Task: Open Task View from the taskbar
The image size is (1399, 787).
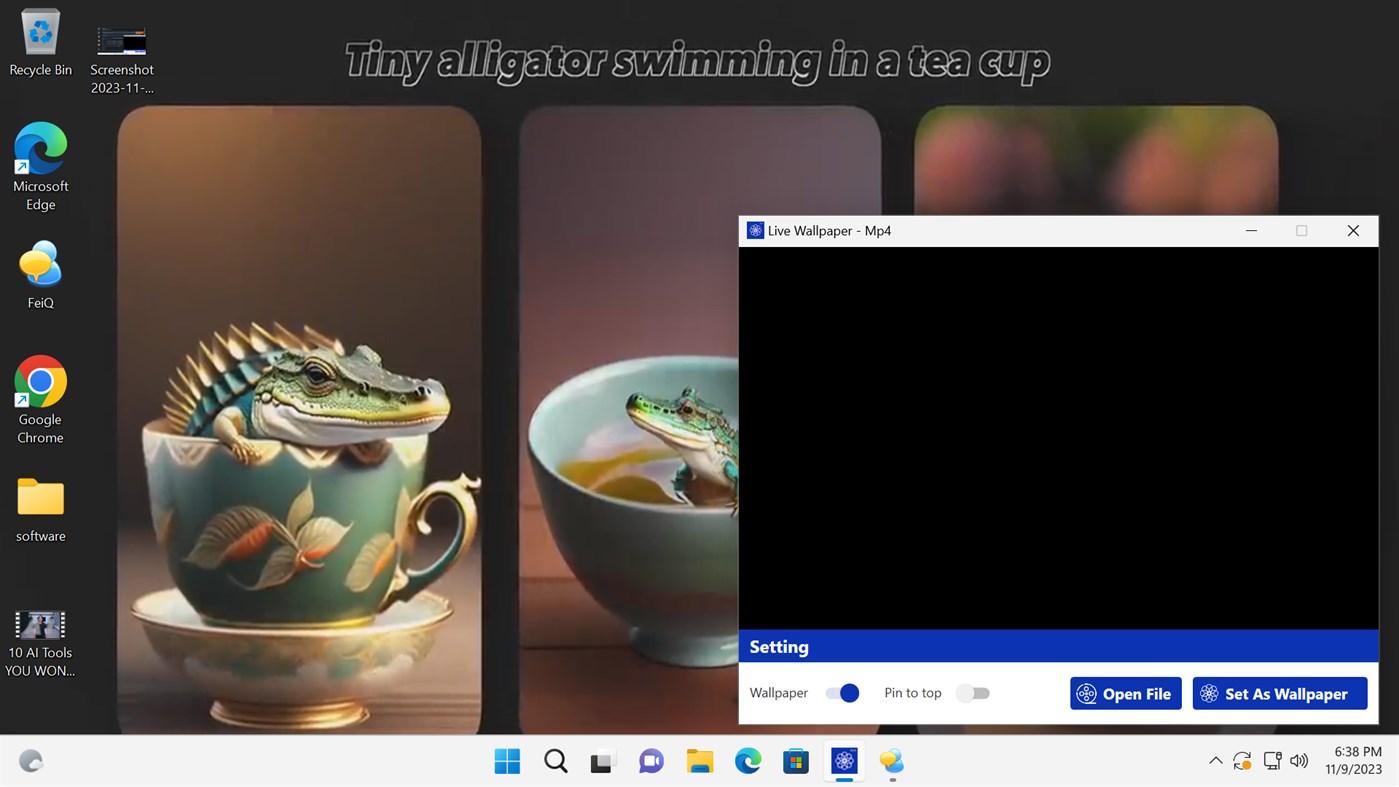Action: coord(603,760)
